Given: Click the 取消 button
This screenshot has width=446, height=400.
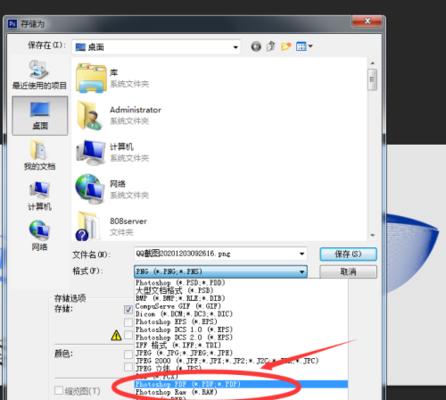Looking at the screenshot, I should (x=348, y=272).
